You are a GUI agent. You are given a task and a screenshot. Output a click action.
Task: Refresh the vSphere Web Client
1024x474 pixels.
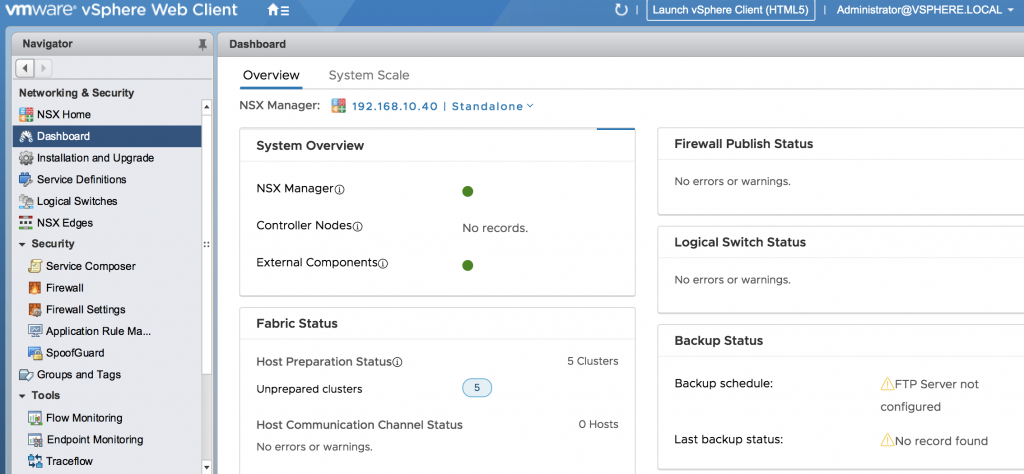pyautogui.click(x=621, y=10)
